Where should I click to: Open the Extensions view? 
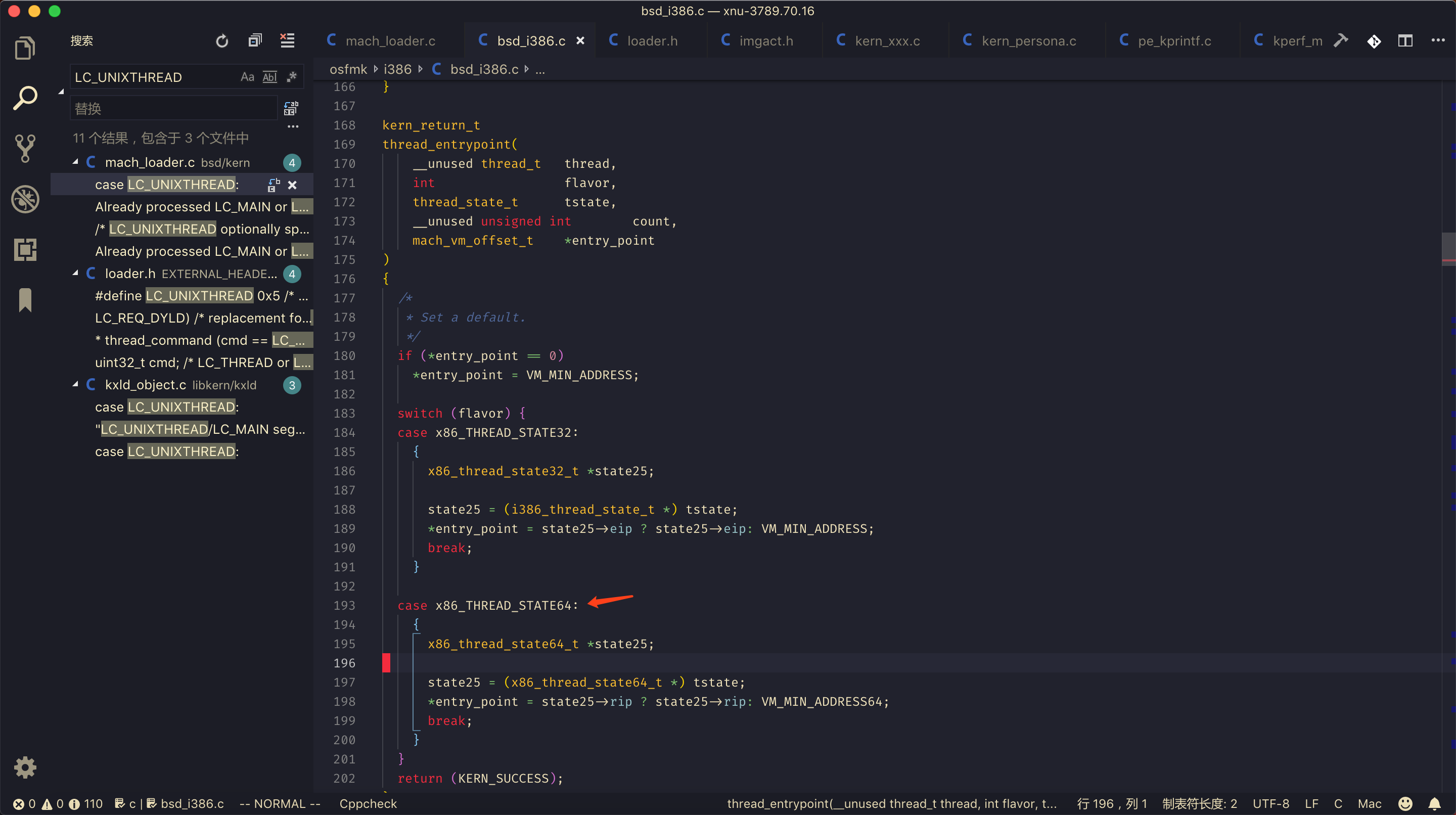(25, 249)
